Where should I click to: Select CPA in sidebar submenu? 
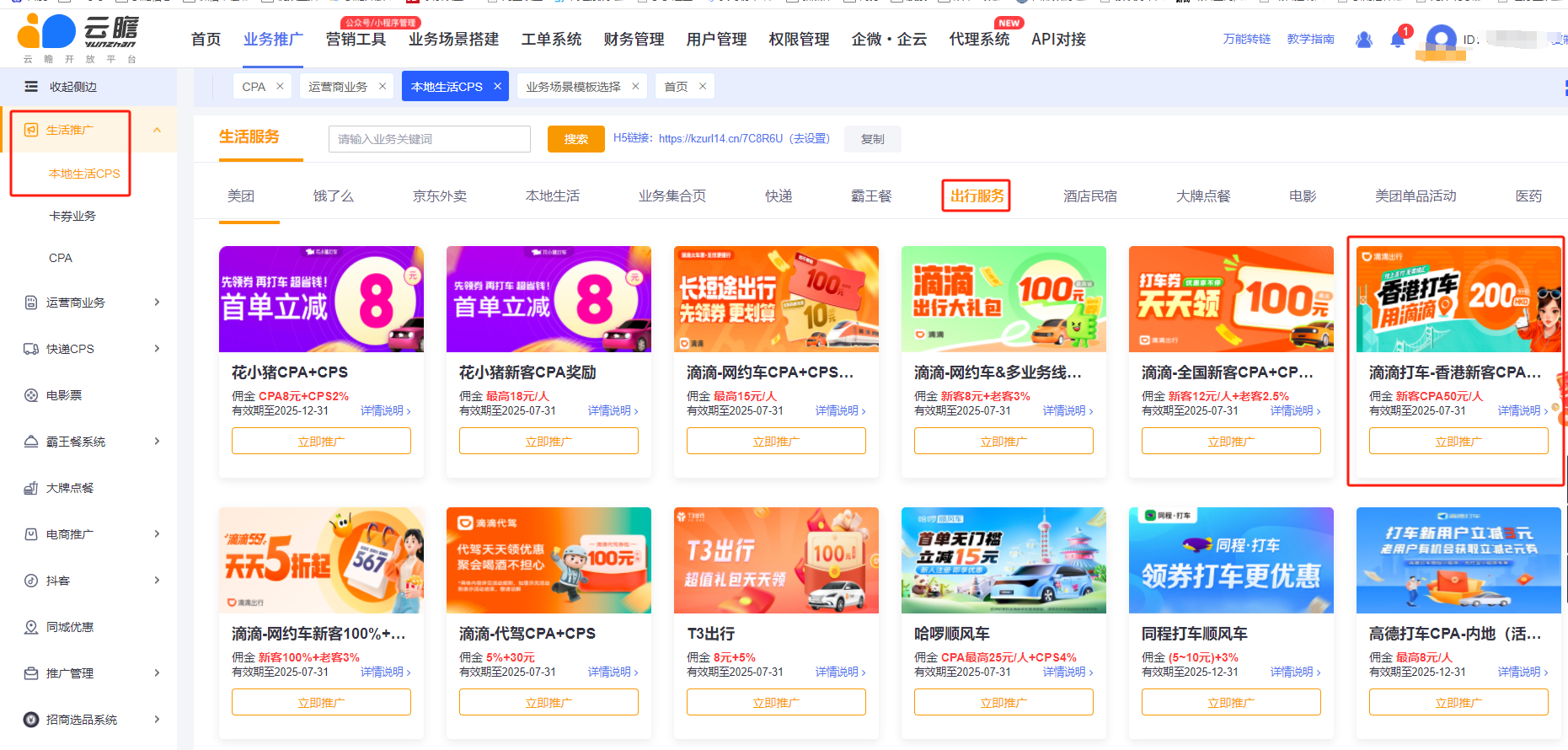click(x=61, y=258)
